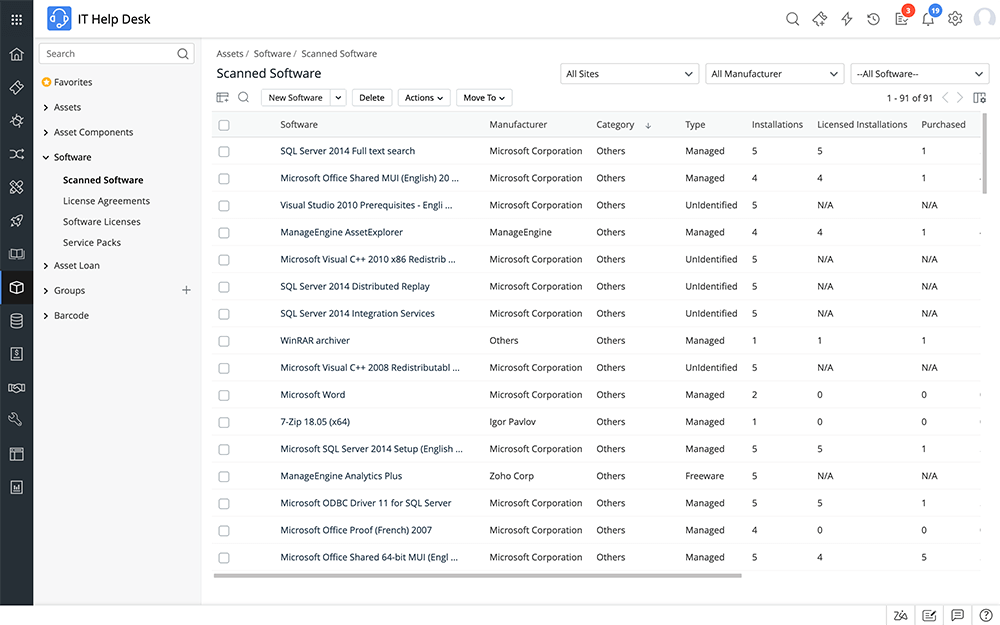The image size is (1000, 625).
Task: Open the global search magnifier icon
Action: pyautogui.click(x=793, y=18)
